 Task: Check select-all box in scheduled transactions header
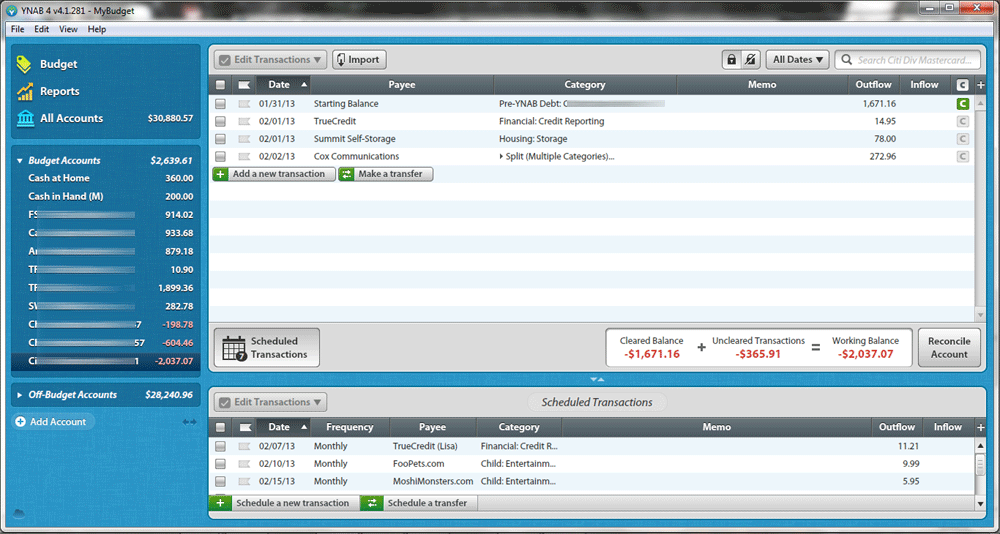(220, 427)
